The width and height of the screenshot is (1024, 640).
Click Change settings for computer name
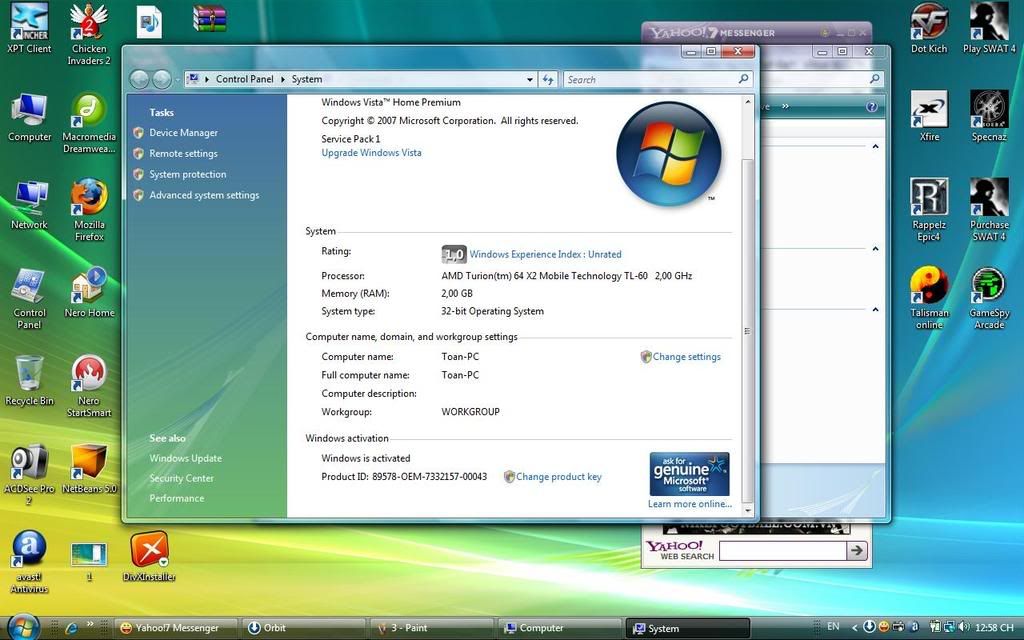click(x=686, y=357)
